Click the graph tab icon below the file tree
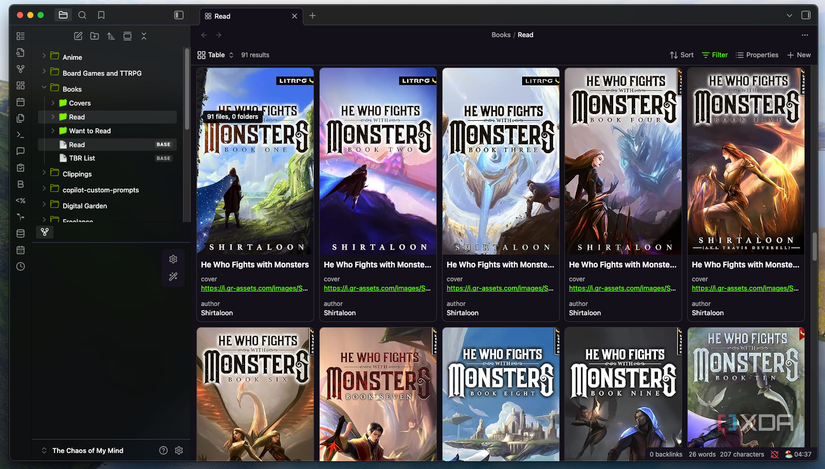 pyautogui.click(x=45, y=232)
